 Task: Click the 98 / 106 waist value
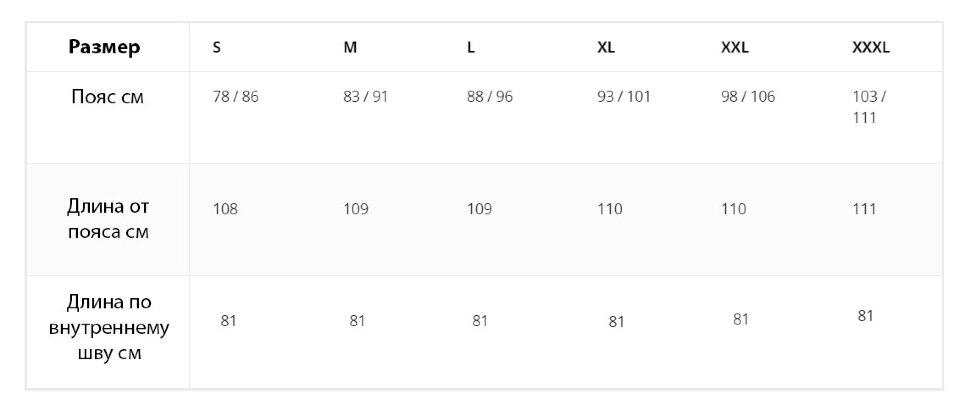pos(748,97)
